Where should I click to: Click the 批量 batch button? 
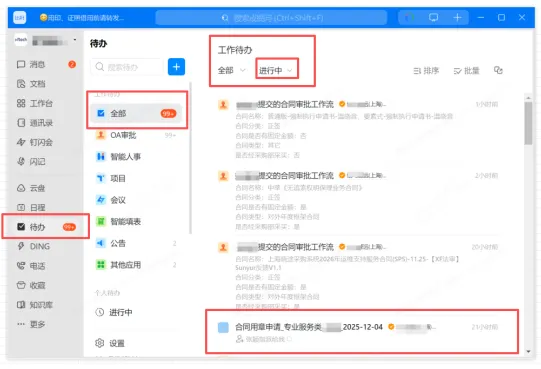point(466,71)
